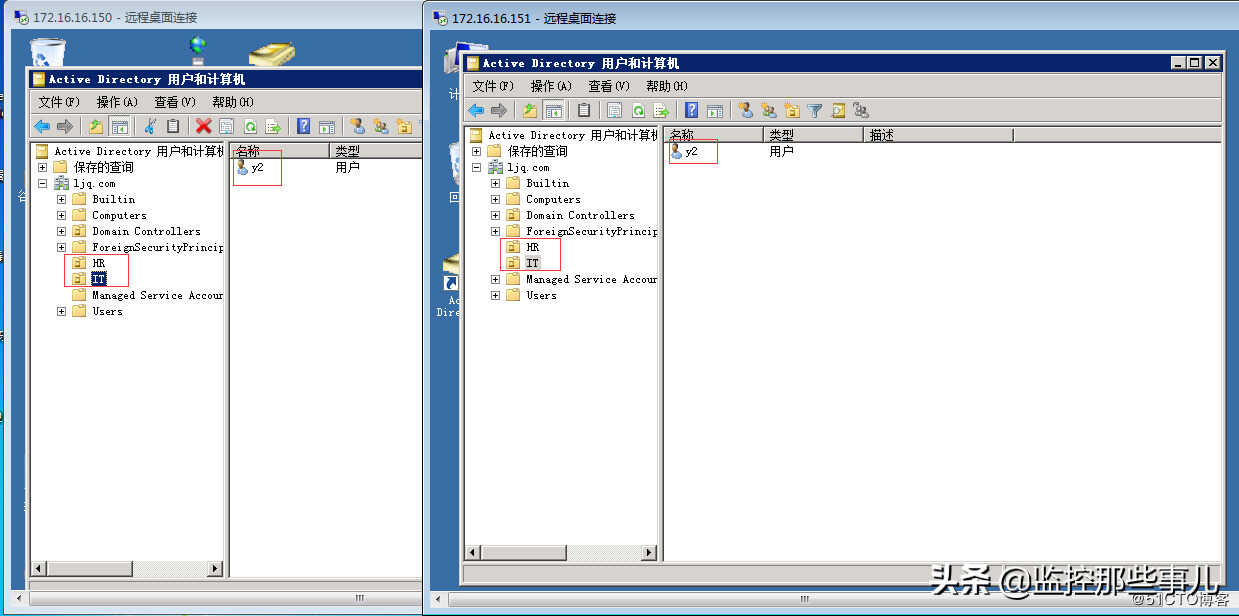Open 操作(A) menu in left window

[x=117, y=102]
